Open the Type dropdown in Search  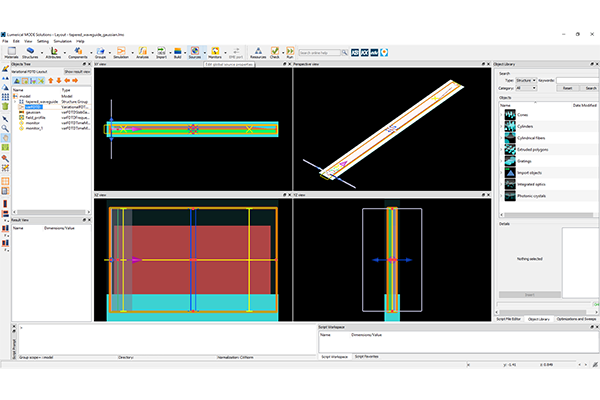(x=527, y=80)
